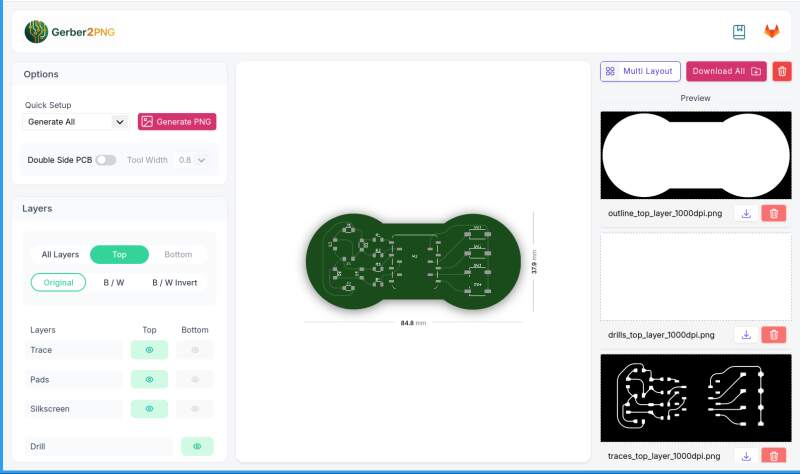The width and height of the screenshot is (800, 474).
Task: Toggle Pads bottom layer visibility
Action: (195, 380)
